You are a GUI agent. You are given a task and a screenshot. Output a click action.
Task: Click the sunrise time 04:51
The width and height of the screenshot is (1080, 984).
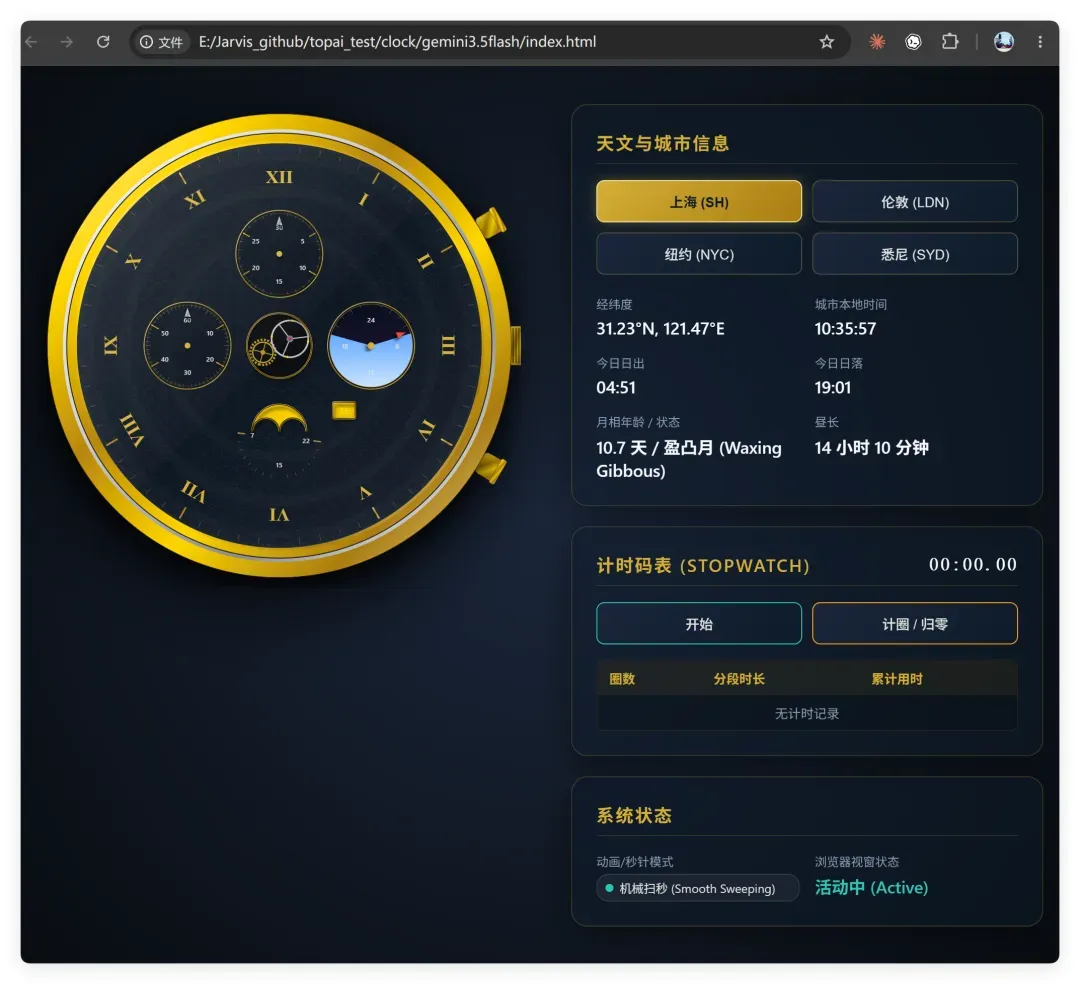(x=616, y=387)
